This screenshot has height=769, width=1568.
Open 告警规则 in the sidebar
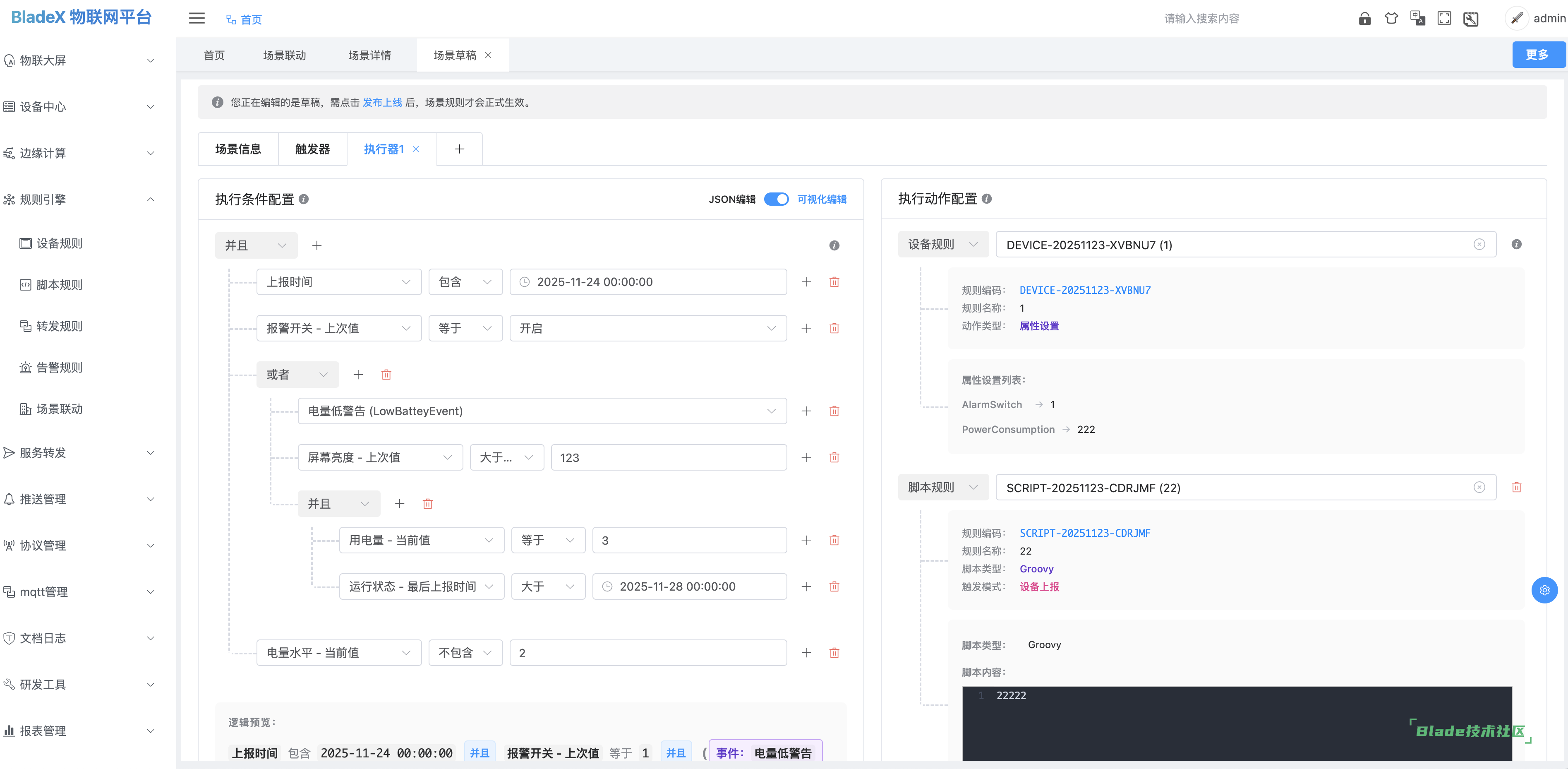59,367
